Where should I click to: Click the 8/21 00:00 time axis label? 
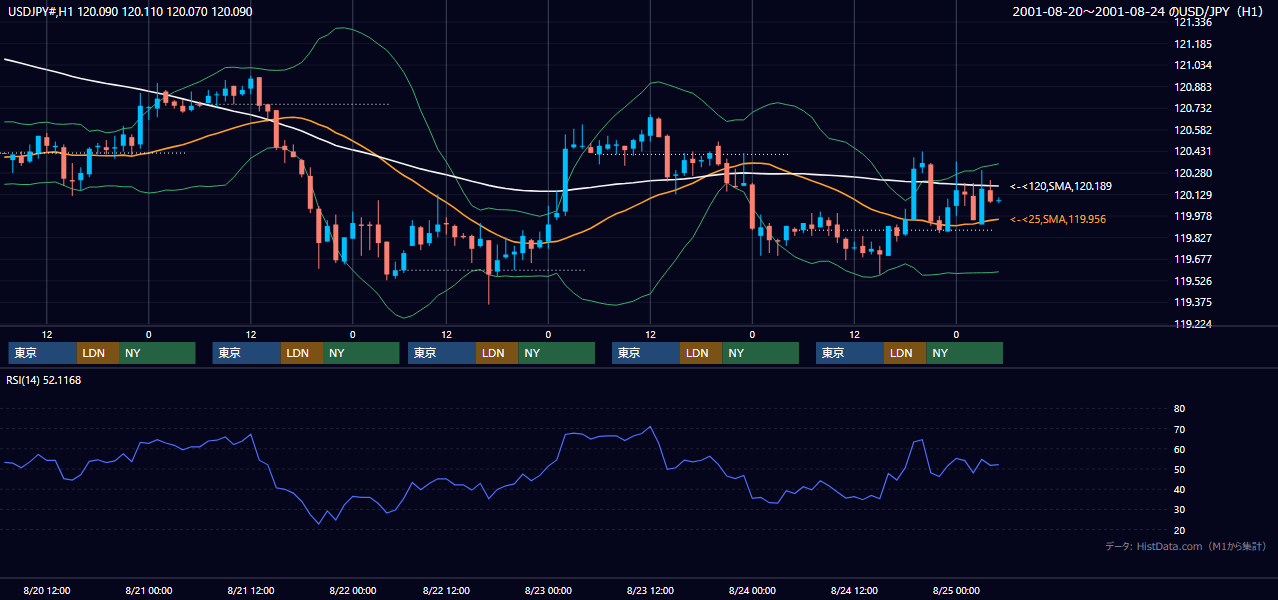tap(149, 590)
